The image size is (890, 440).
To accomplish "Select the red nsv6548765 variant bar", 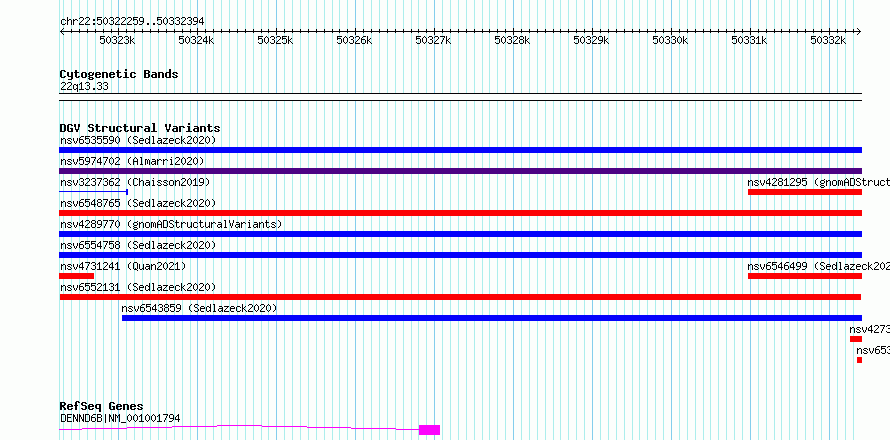I will (x=460, y=213).
